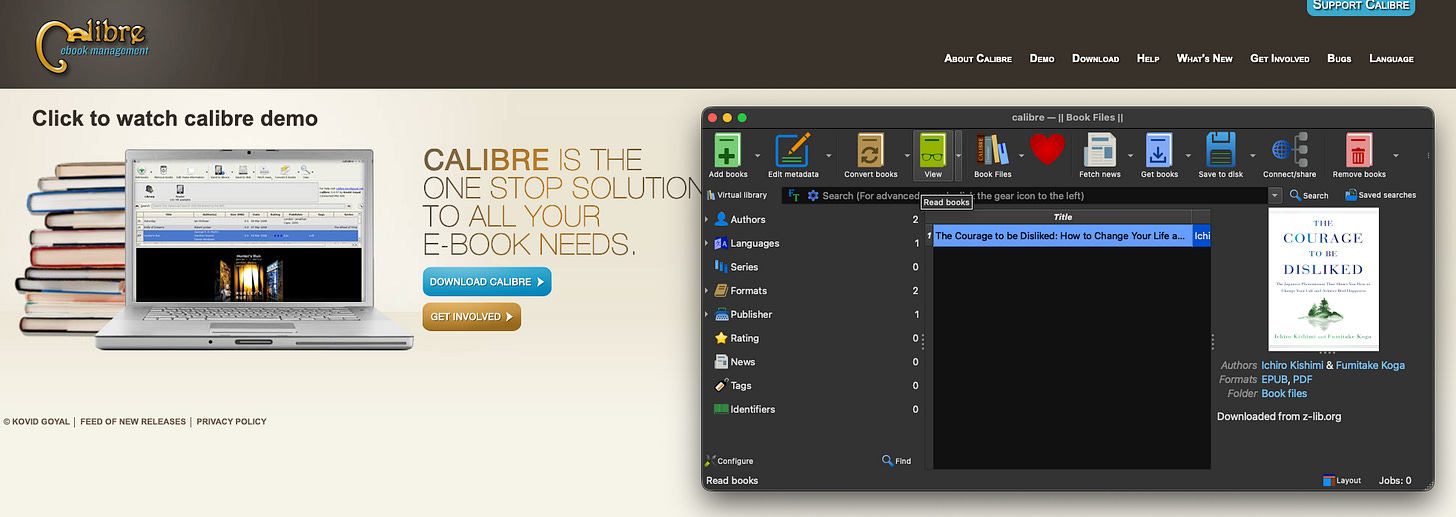Open the Help menu item on website
The height and width of the screenshot is (517, 1456).
pyautogui.click(x=1148, y=58)
